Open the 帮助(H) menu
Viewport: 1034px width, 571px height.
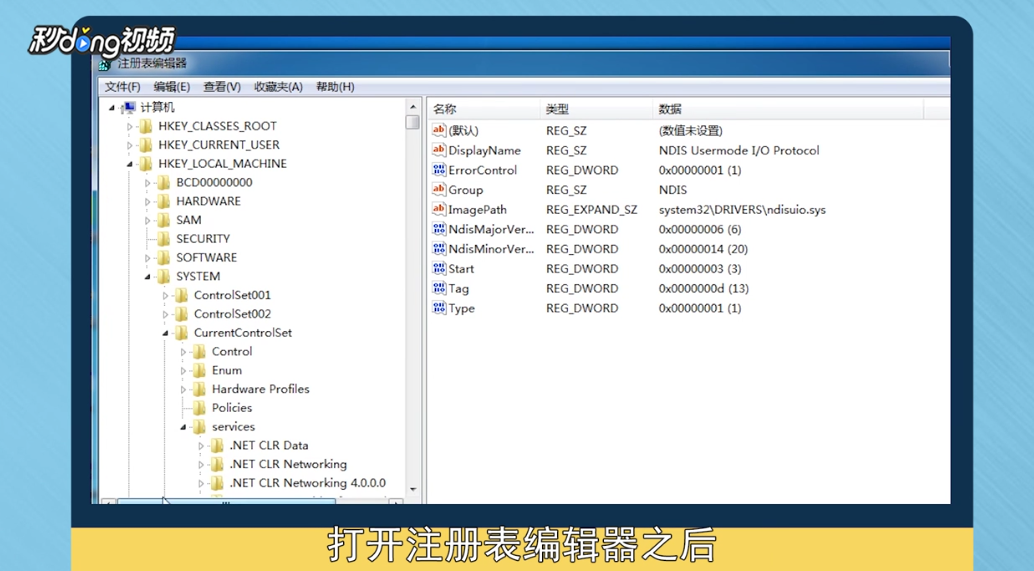(335, 87)
